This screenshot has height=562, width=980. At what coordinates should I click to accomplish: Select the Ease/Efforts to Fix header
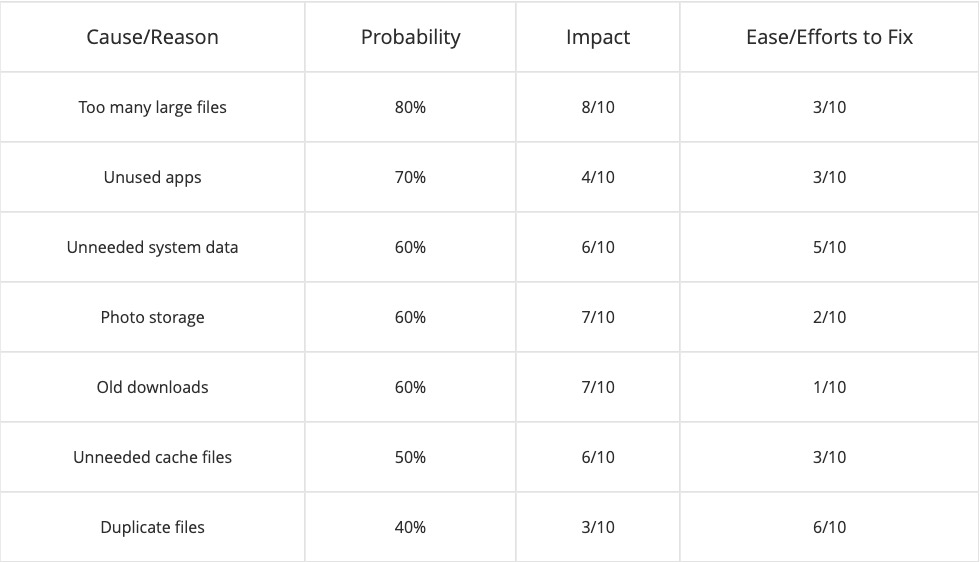coord(829,37)
